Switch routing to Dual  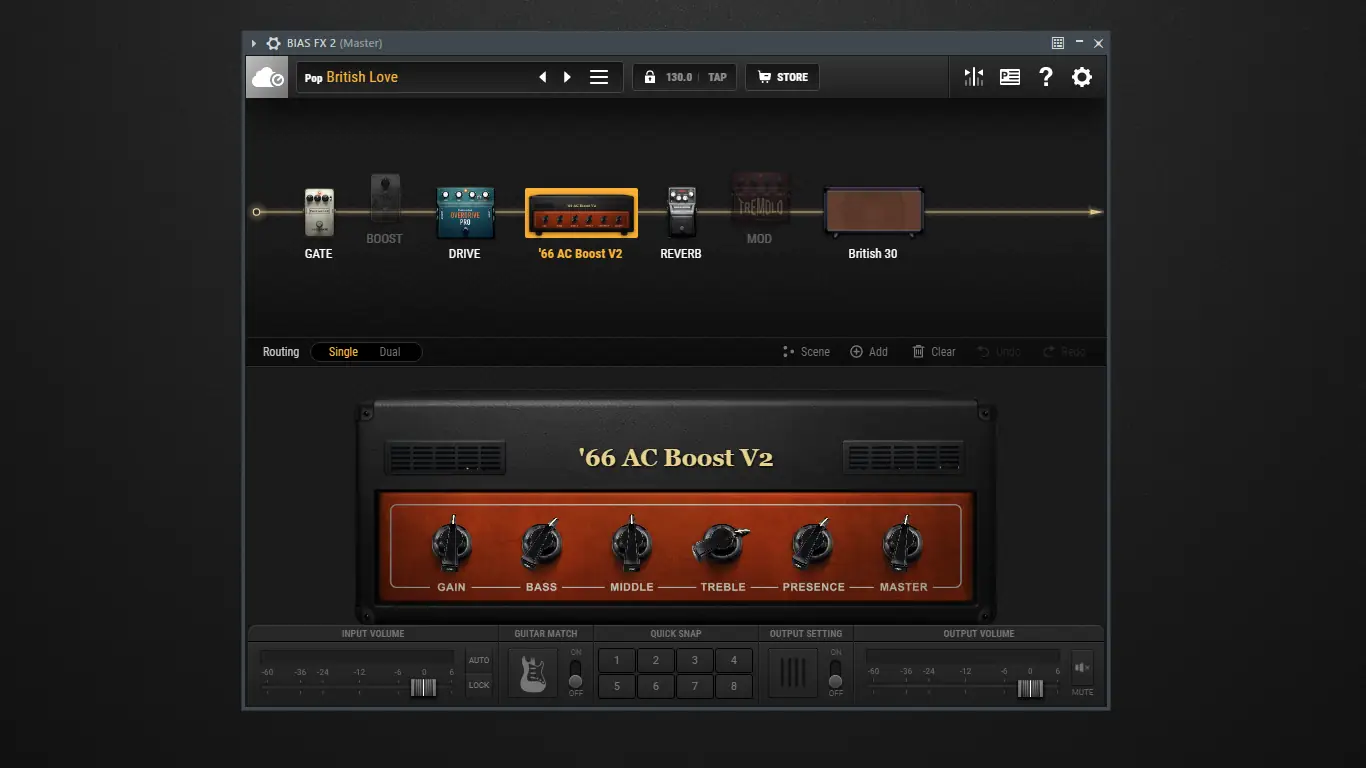(x=390, y=352)
